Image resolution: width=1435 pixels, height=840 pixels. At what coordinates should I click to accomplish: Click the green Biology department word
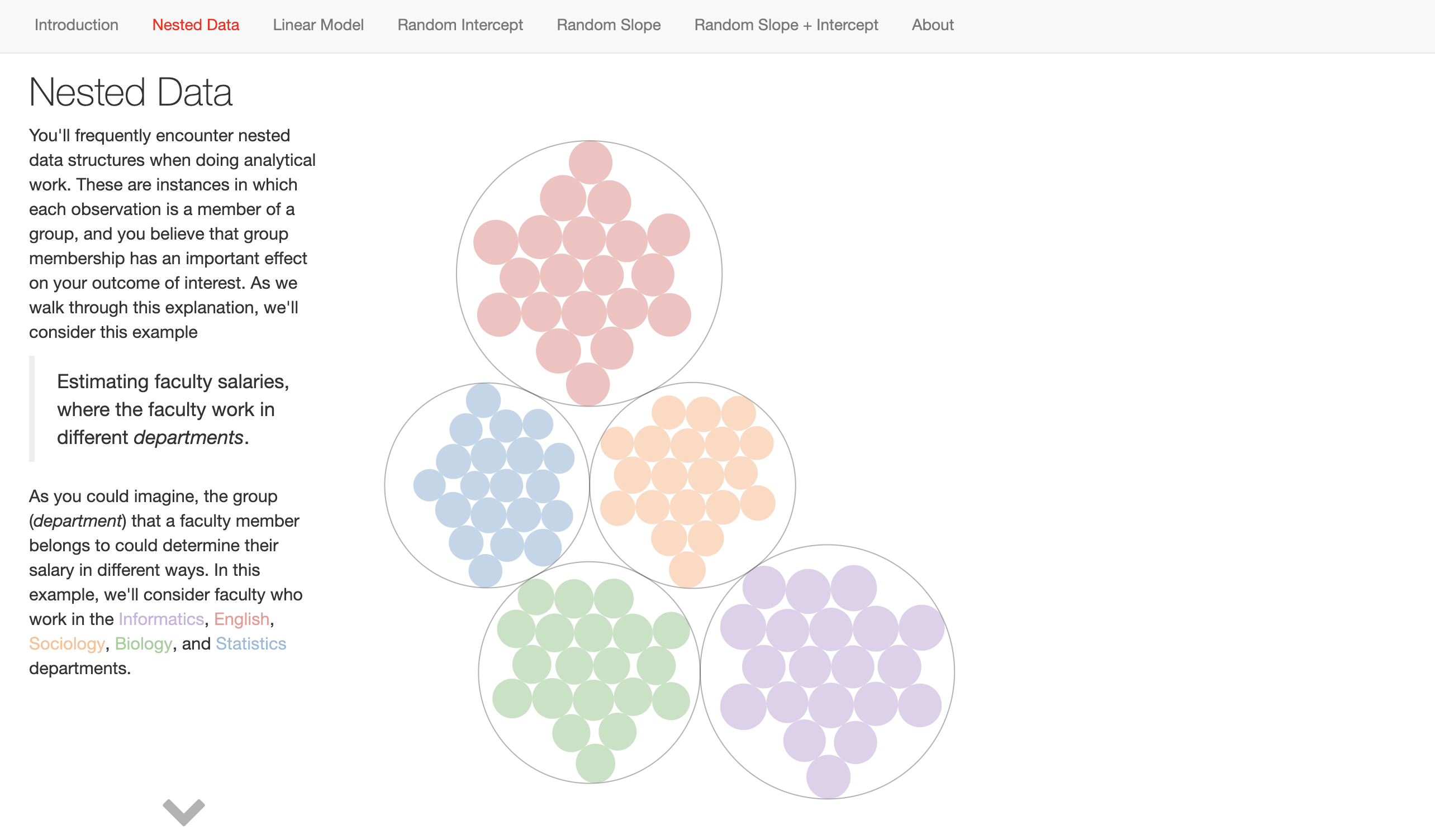[143, 643]
